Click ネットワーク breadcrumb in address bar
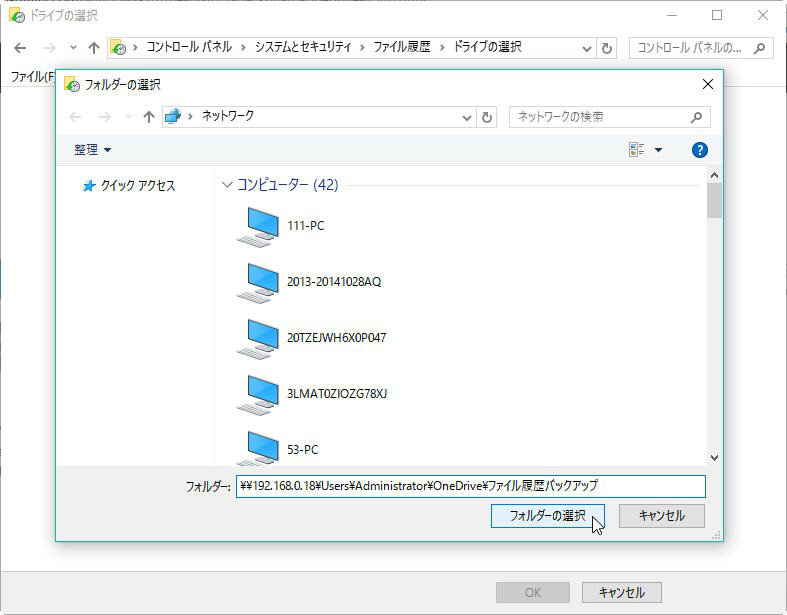The image size is (787, 615). pyautogui.click(x=227, y=116)
